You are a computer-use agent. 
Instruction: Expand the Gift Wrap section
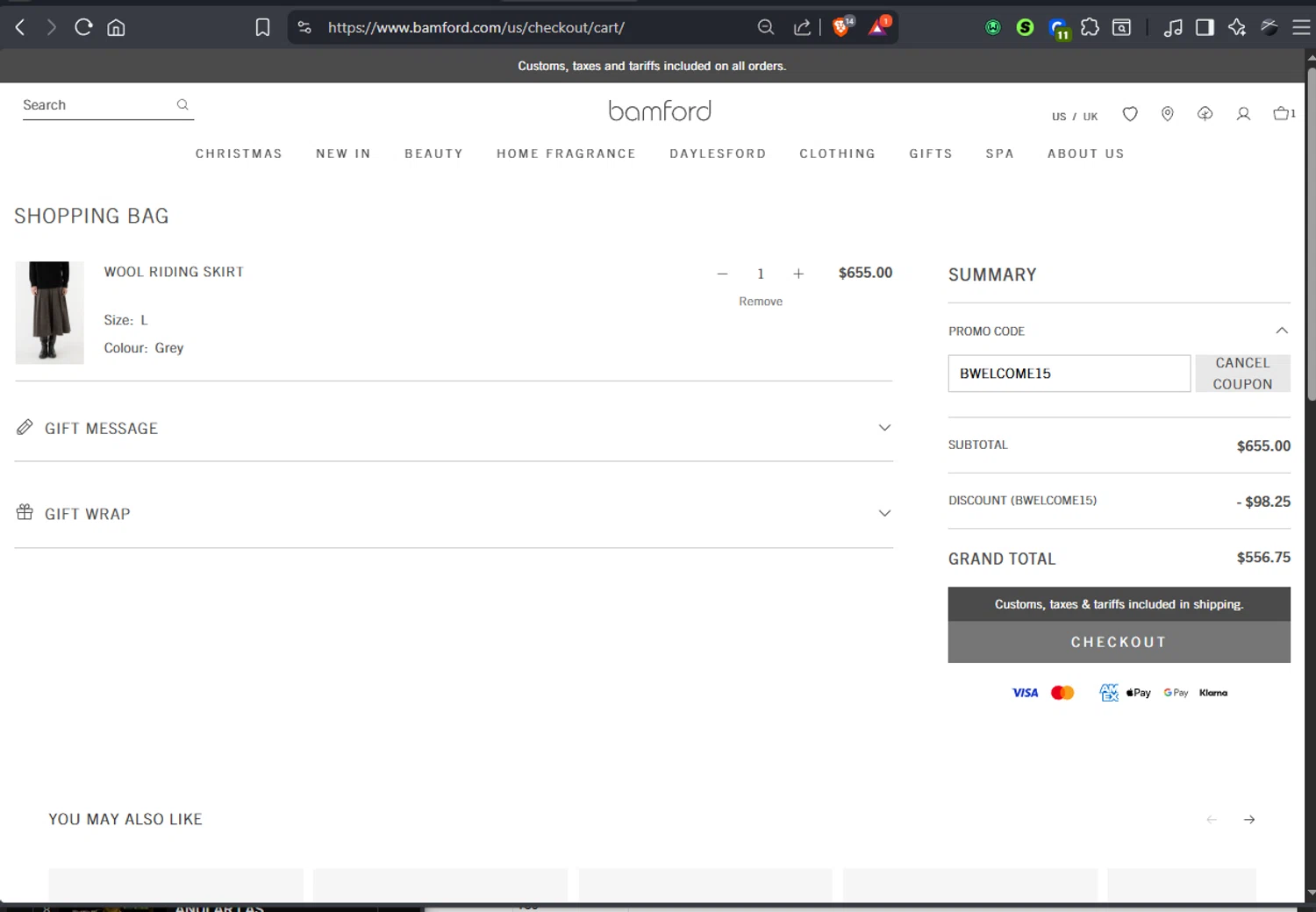[454, 513]
